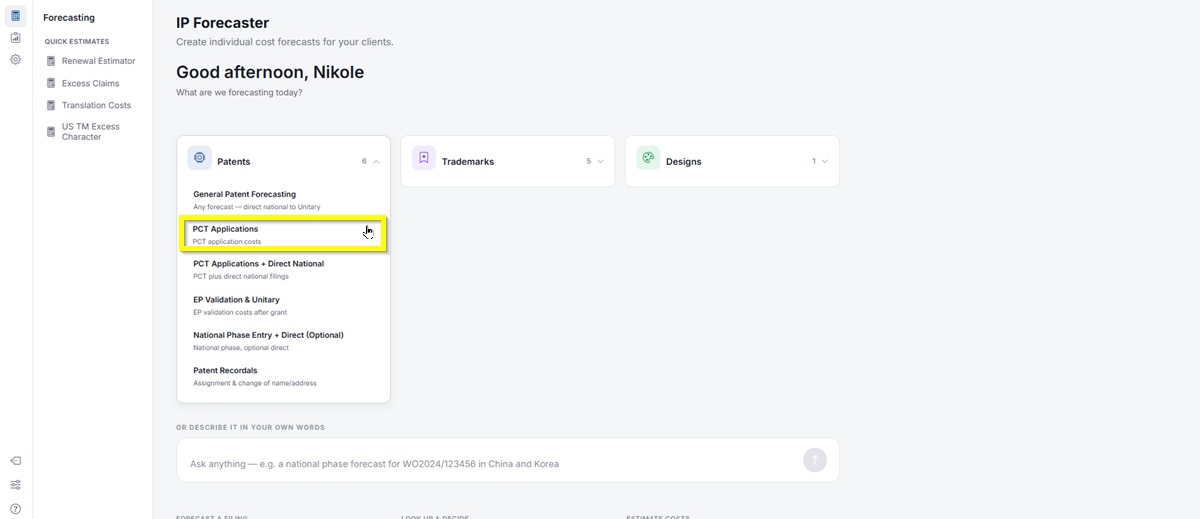Click the IP Forecaster page title
Screen dimensions: 1200x519
tap(222, 23)
